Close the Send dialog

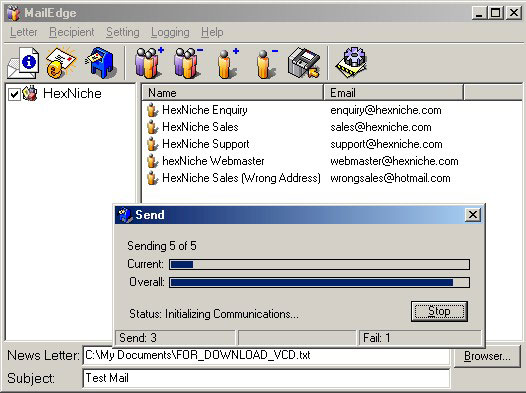[x=473, y=215]
